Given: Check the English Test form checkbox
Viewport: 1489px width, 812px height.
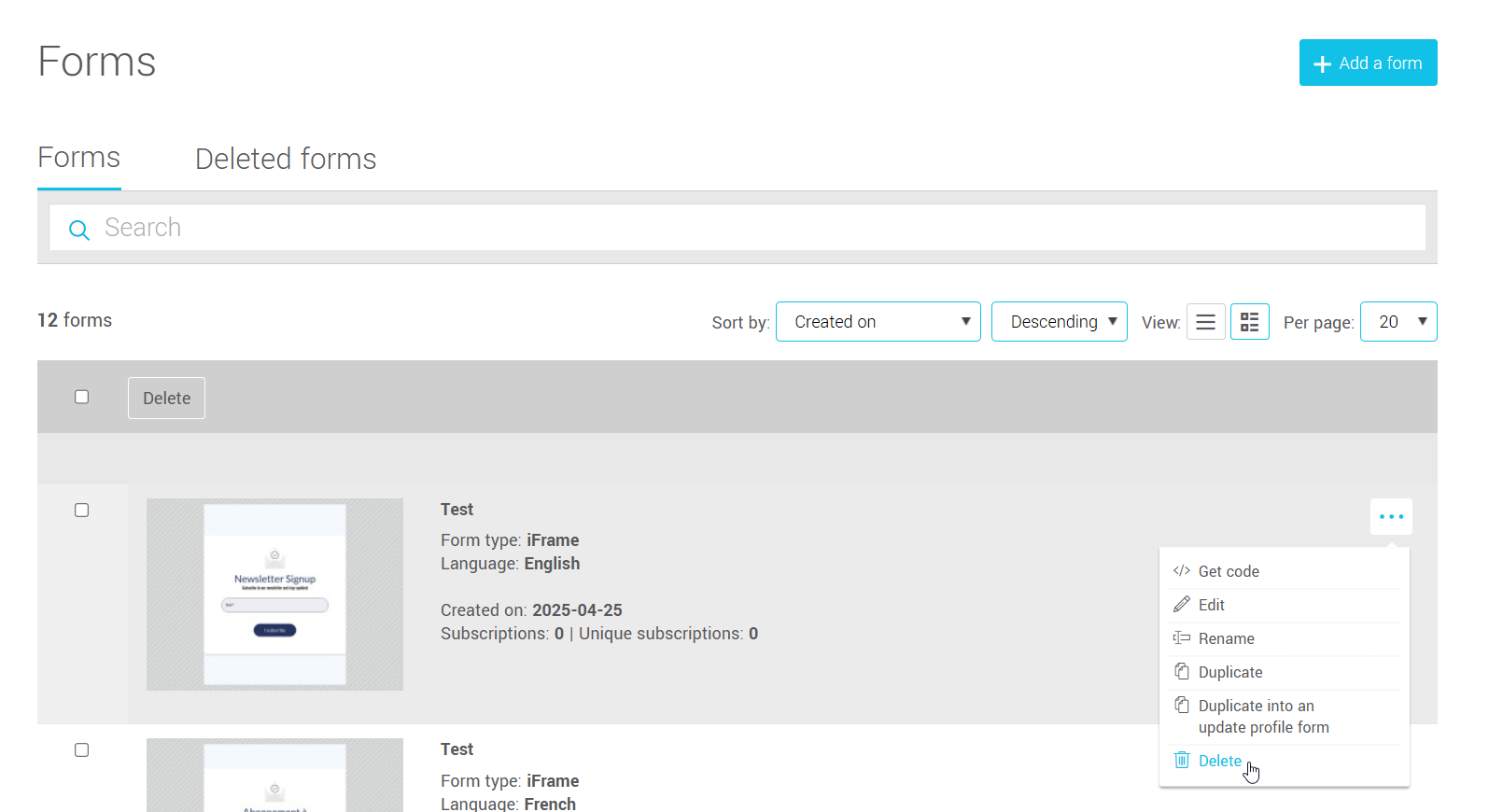Looking at the screenshot, I should (82, 511).
